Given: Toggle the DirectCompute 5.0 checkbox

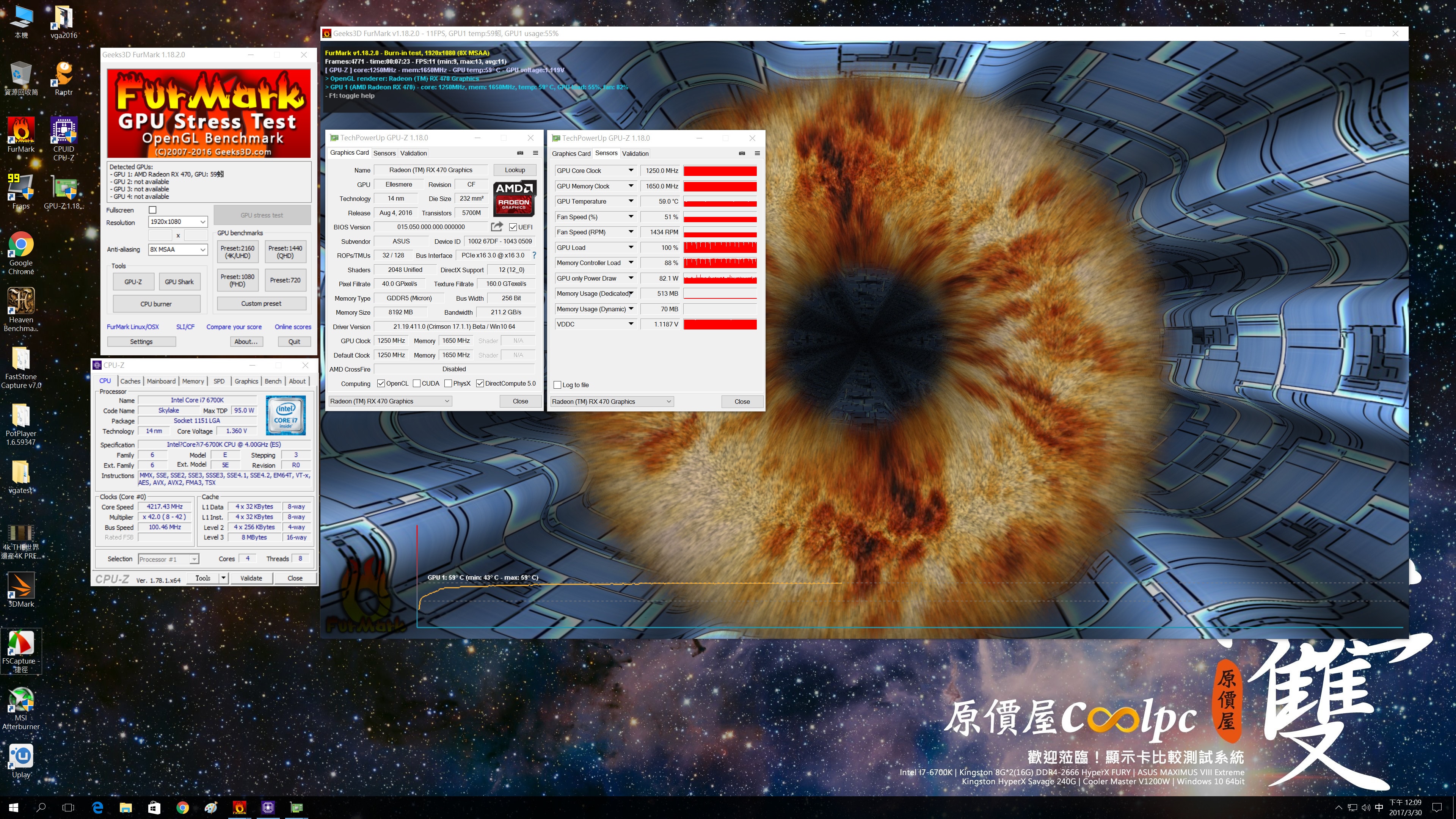Looking at the screenshot, I should tap(480, 383).
